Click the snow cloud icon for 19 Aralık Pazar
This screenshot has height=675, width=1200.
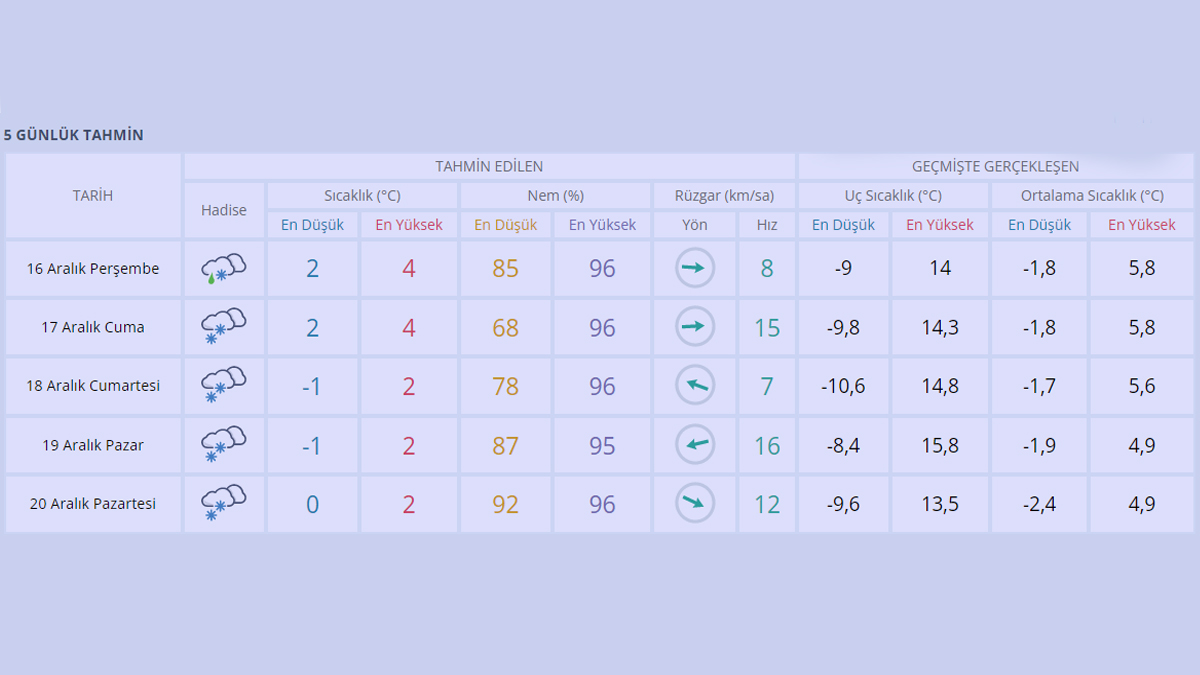223,445
